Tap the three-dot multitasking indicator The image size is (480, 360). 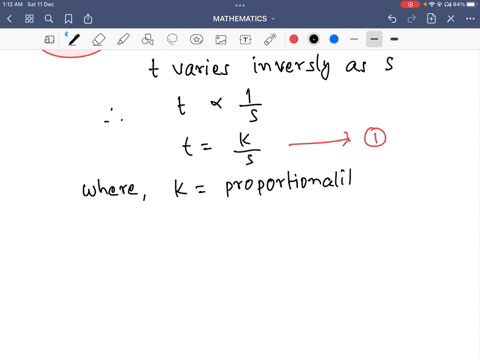(240, 5)
